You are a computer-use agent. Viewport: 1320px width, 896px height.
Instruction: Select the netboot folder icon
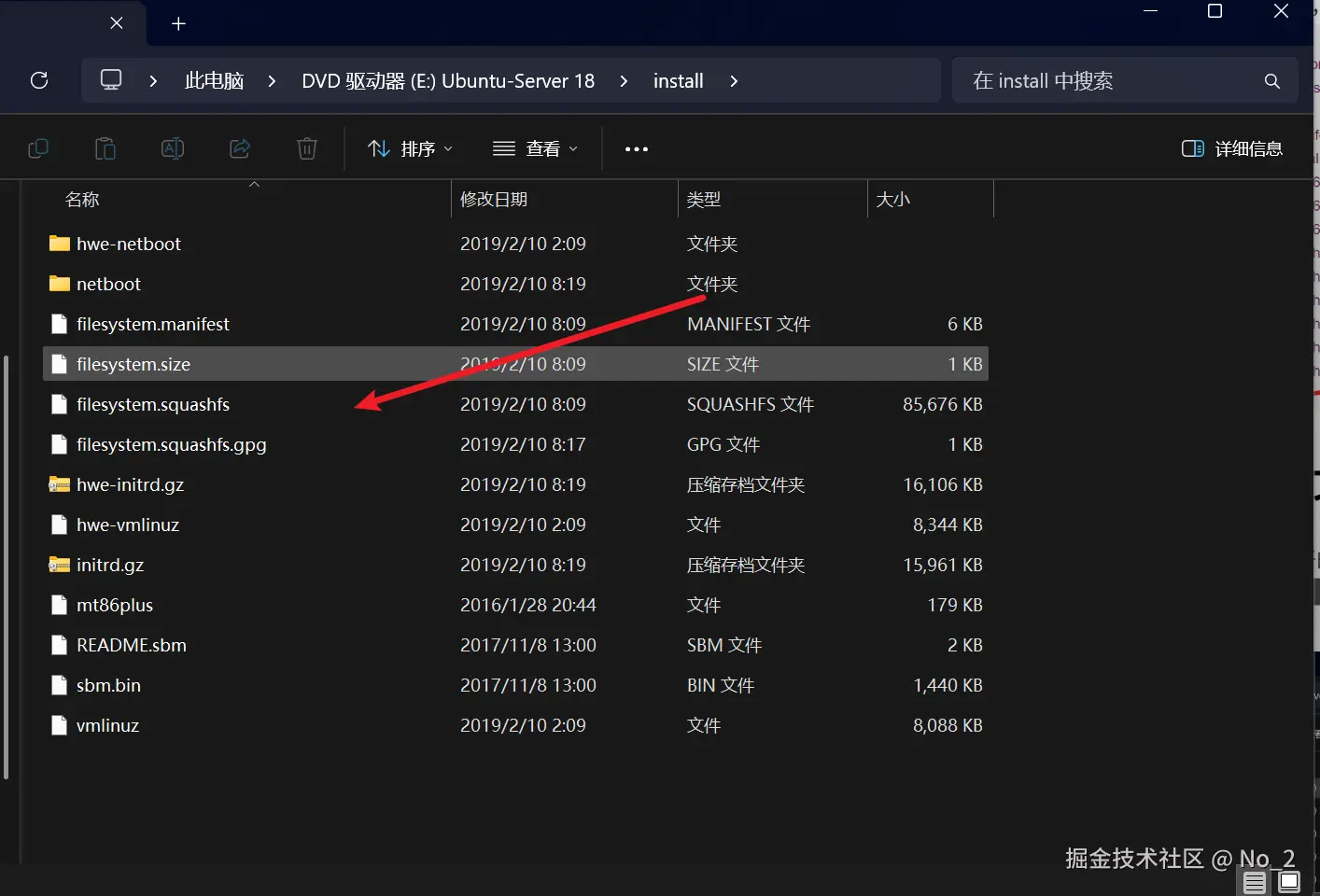[x=60, y=284]
